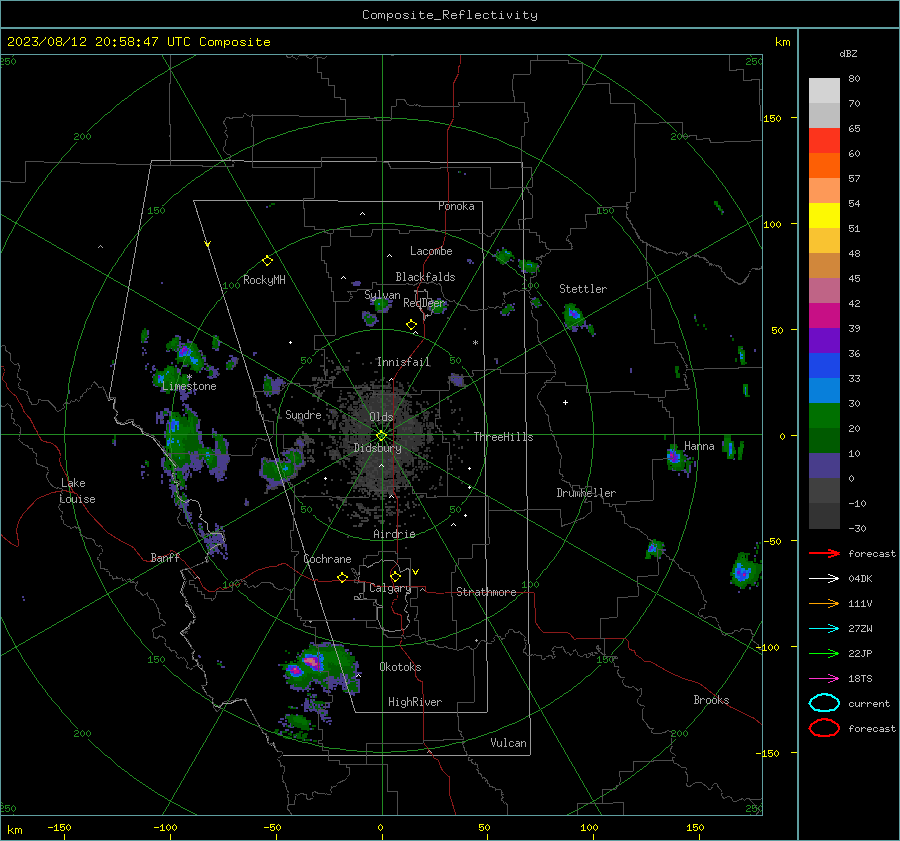Click the dBZ legend heading
This screenshot has width=900, height=841.
tap(848, 54)
